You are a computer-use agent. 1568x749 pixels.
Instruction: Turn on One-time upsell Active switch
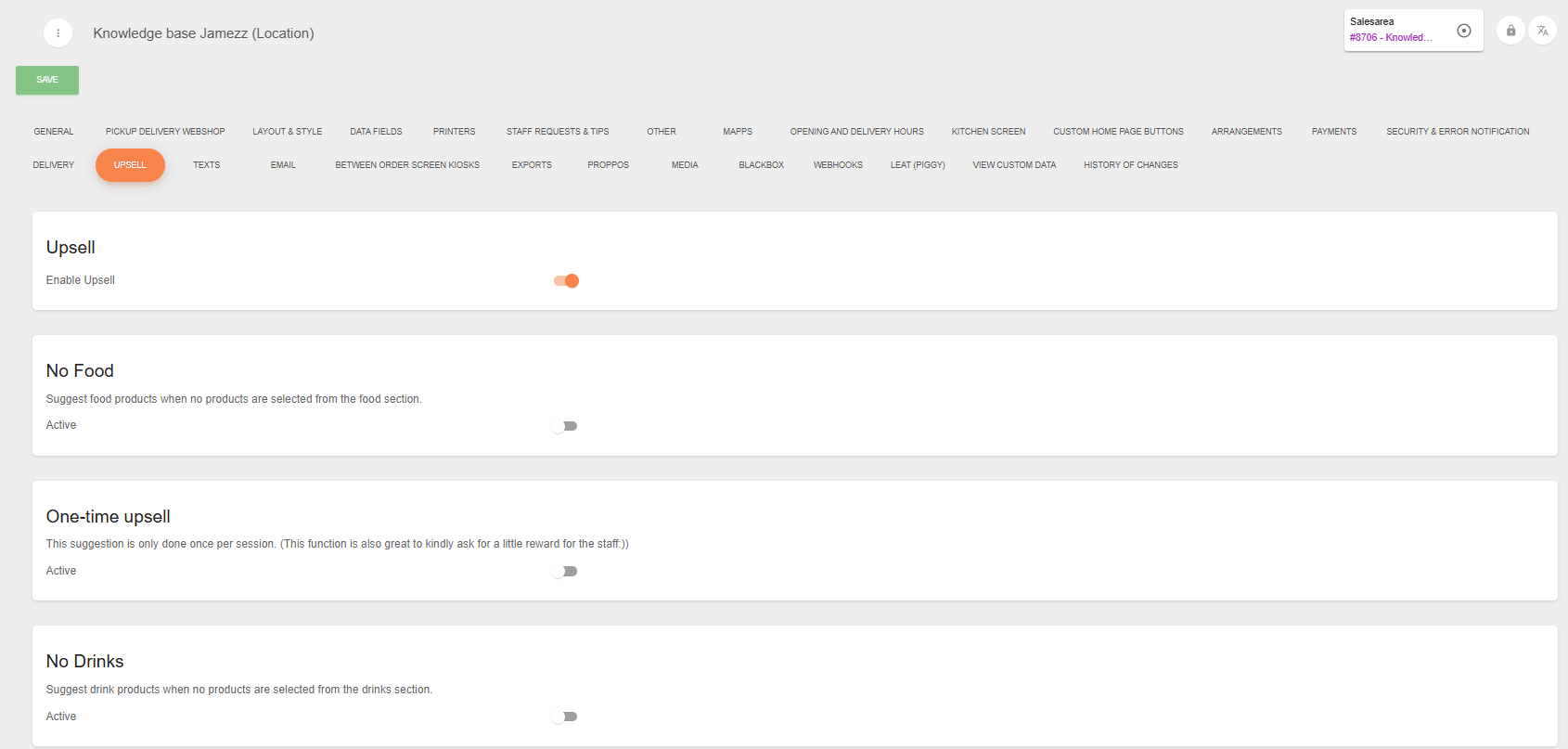pyautogui.click(x=565, y=572)
